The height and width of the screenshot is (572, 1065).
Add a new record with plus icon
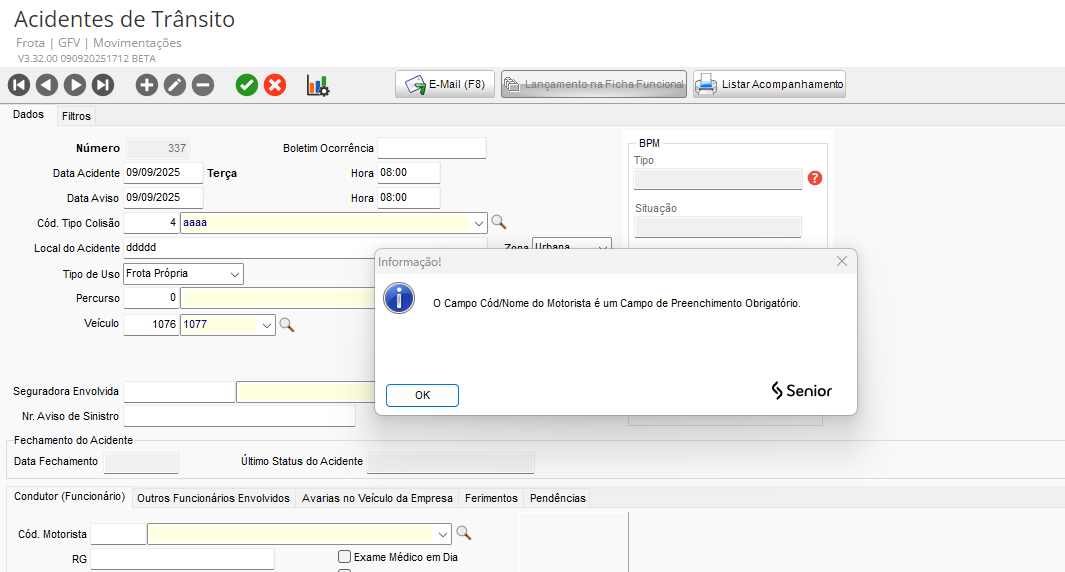[x=147, y=85]
